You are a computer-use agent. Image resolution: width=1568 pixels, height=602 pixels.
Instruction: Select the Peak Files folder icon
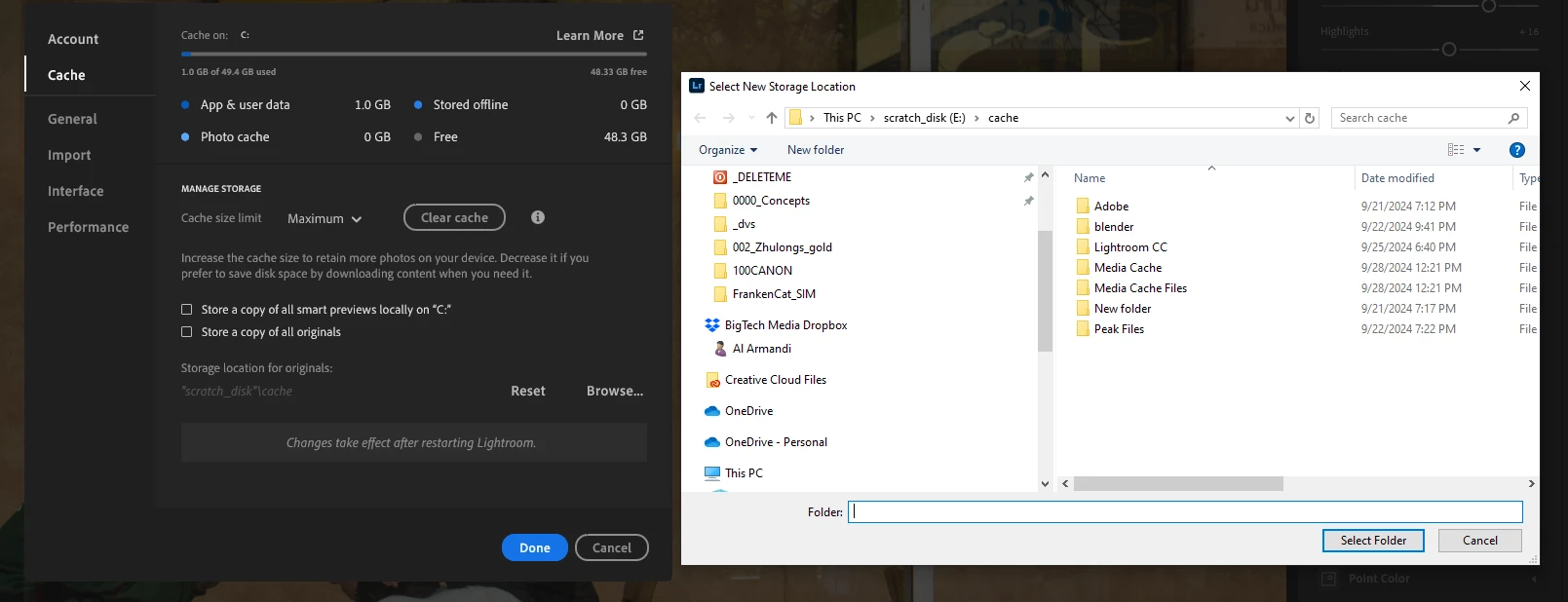point(1083,329)
